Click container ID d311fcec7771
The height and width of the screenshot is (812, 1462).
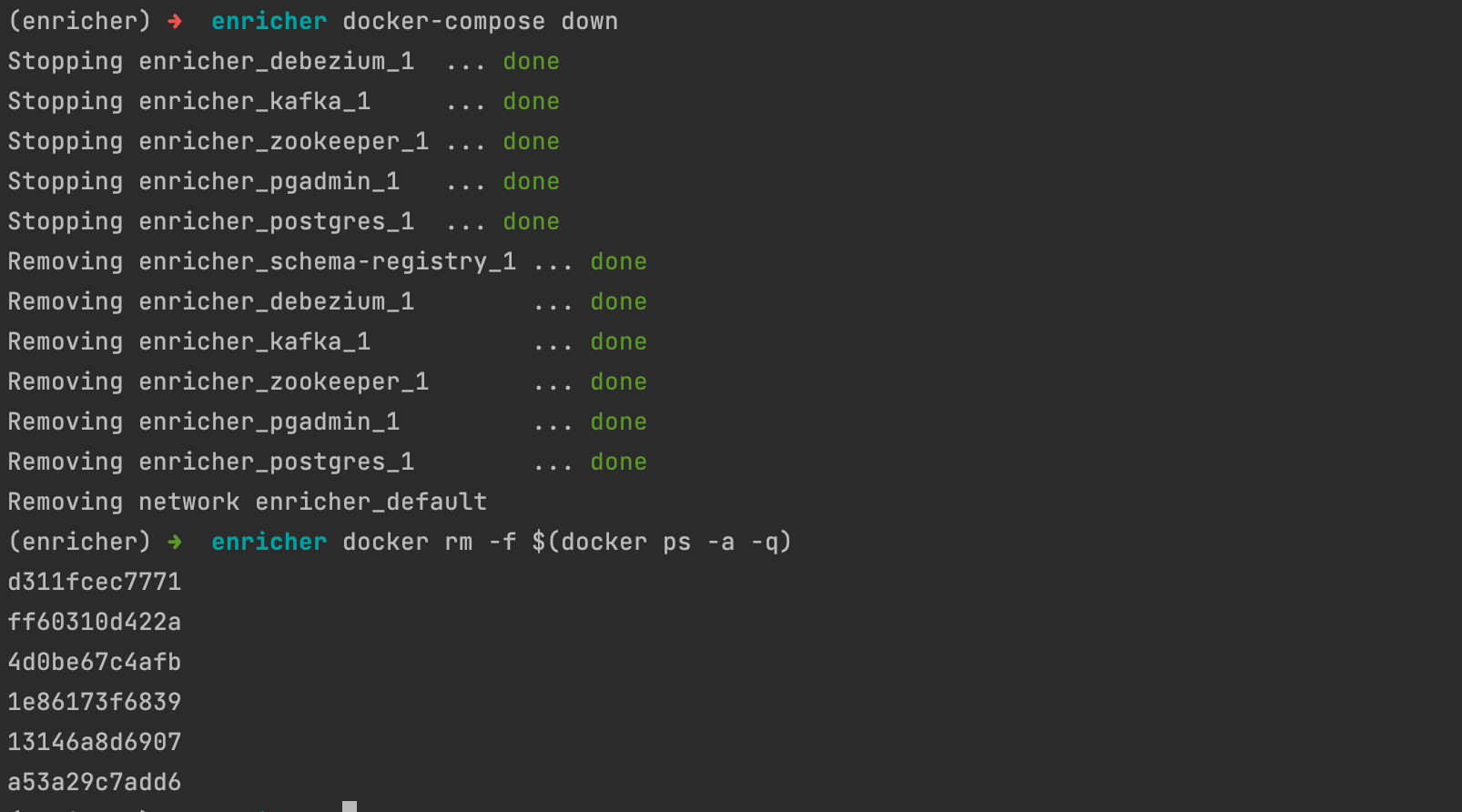[95, 582]
